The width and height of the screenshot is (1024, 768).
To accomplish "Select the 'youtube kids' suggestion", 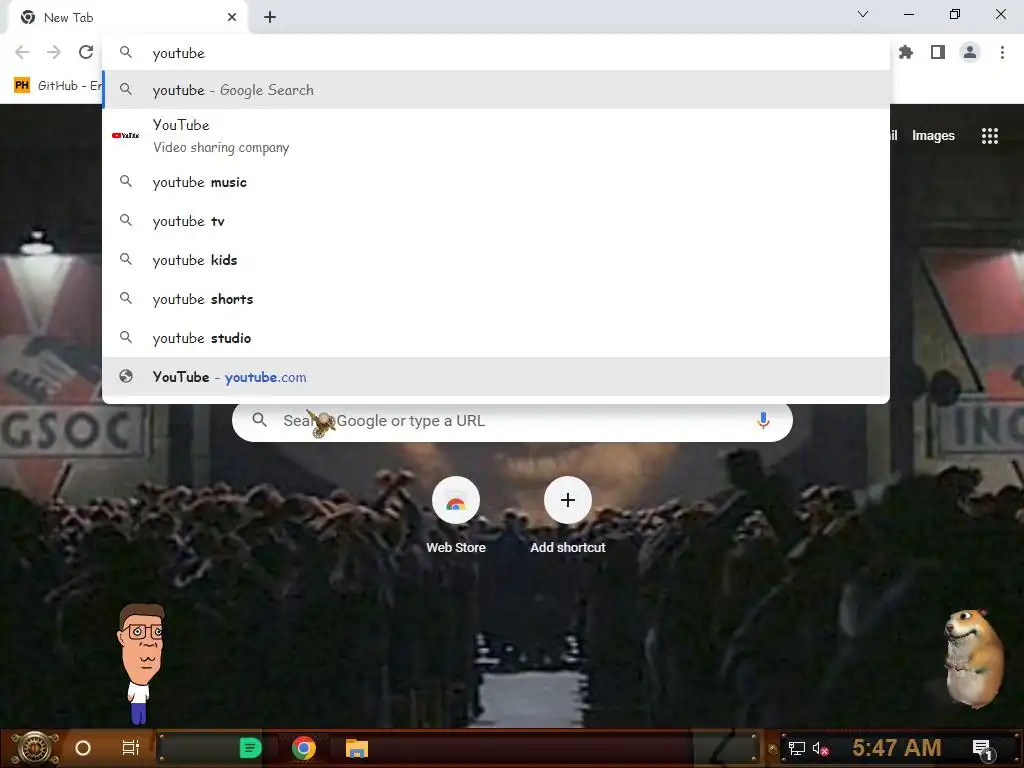I will tap(496, 260).
